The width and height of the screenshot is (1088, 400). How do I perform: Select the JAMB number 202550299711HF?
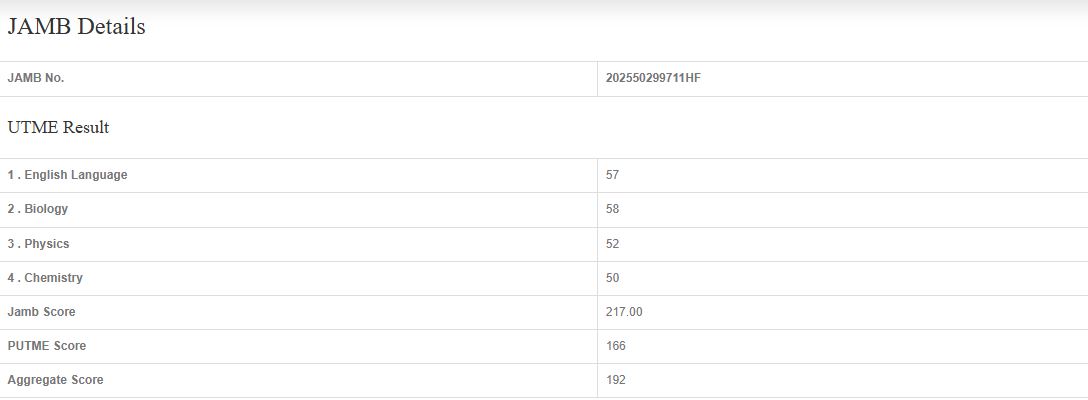point(653,78)
